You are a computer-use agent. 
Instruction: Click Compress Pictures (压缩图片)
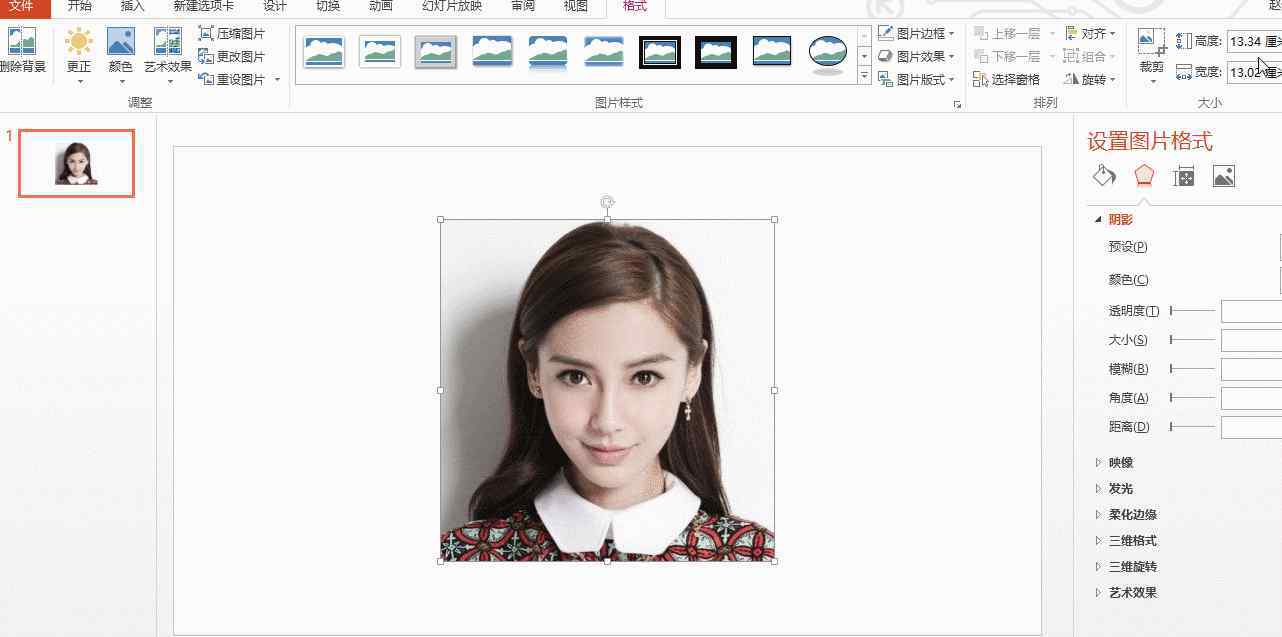(232, 33)
